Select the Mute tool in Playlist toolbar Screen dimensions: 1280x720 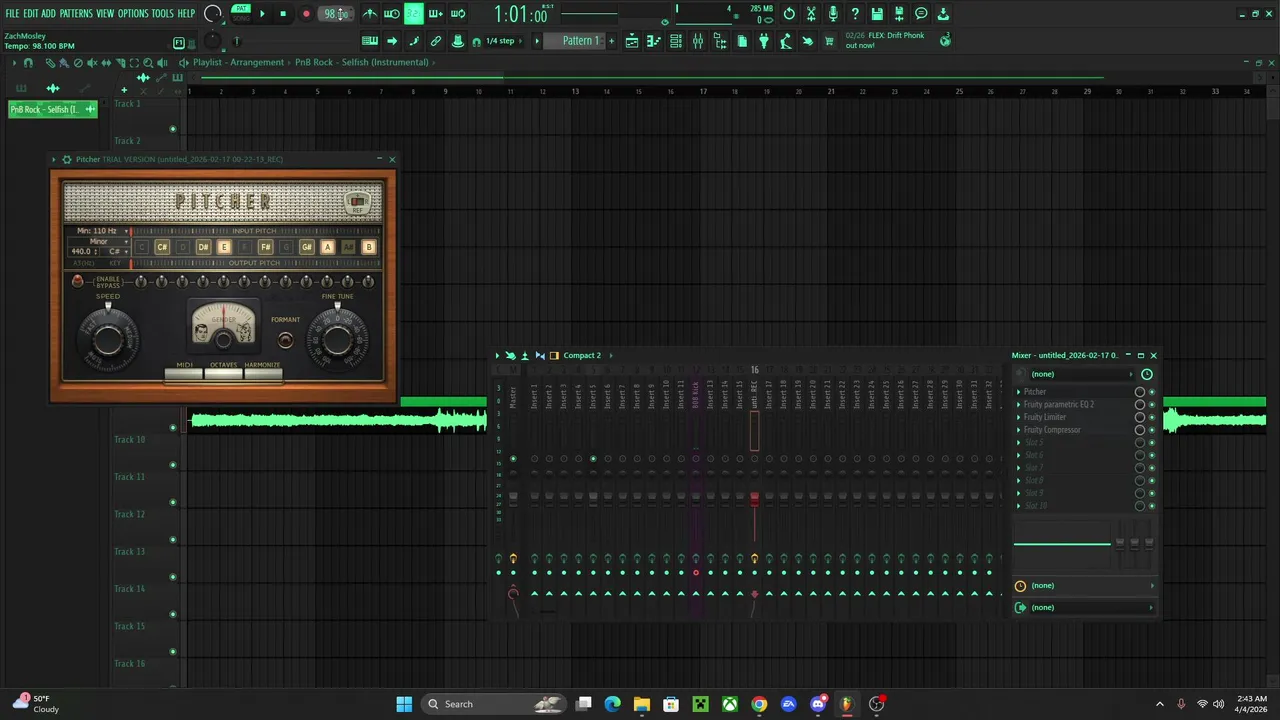click(x=92, y=62)
